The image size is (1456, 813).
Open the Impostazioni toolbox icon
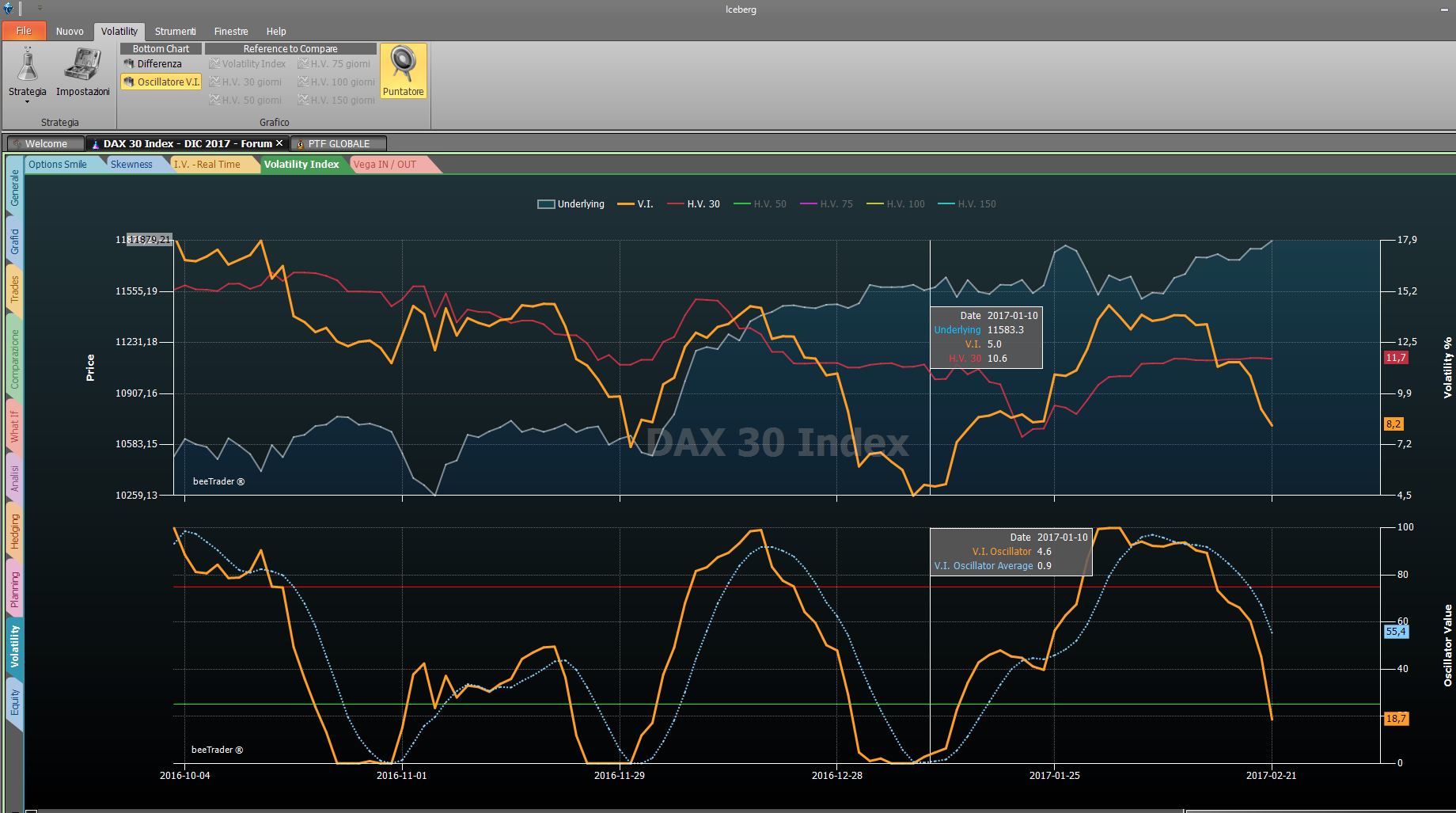click(x=82, y=64)
